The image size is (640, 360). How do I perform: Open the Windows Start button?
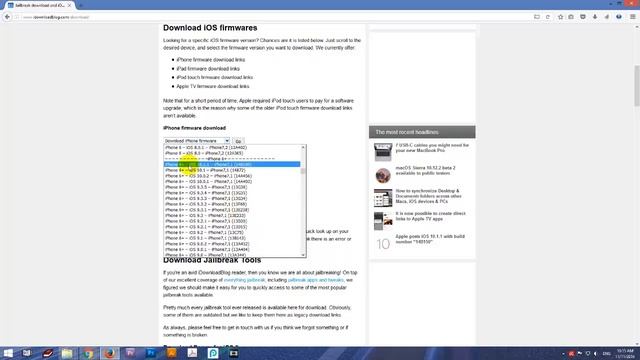(8, 353)
